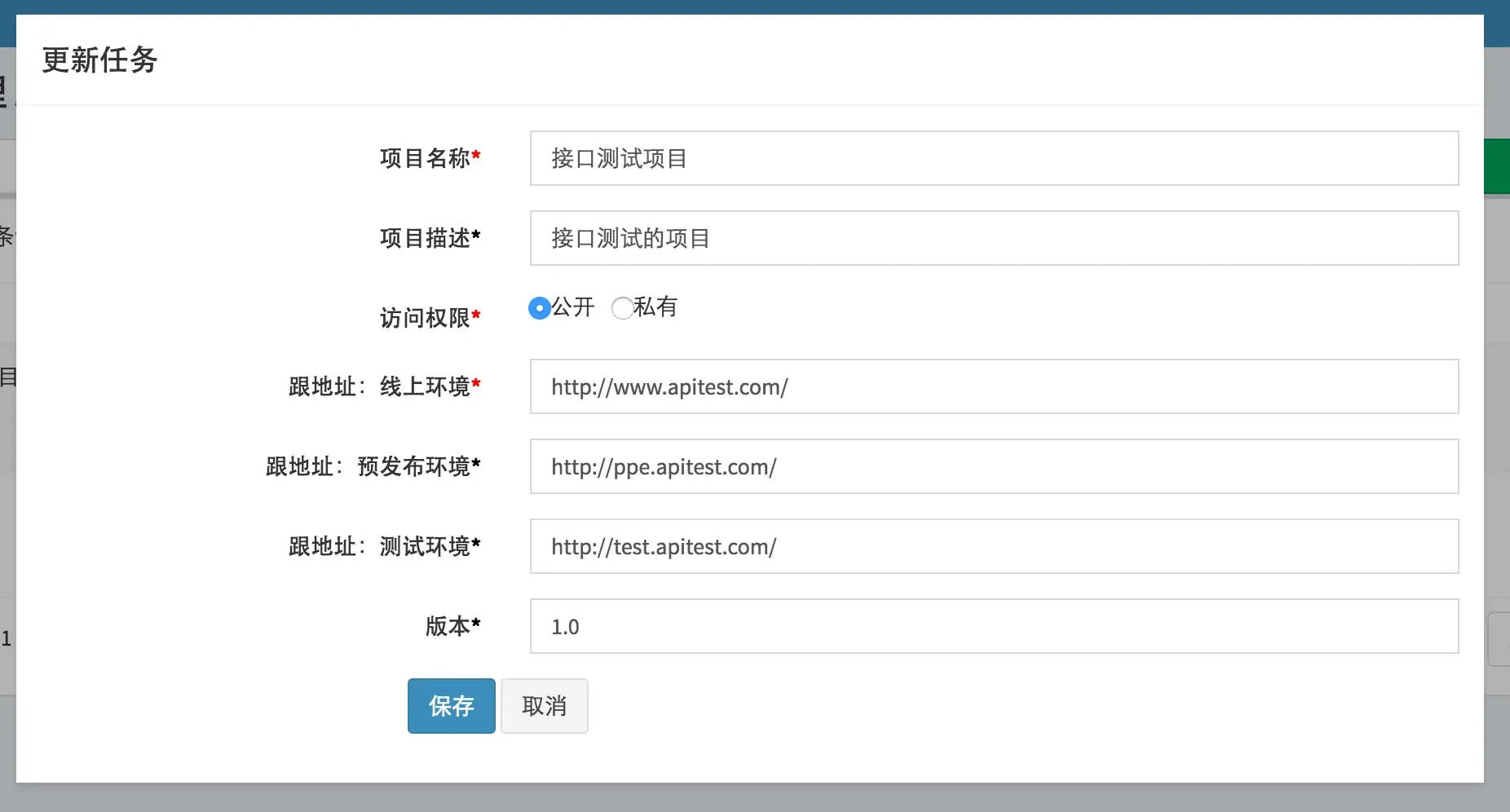
Task: Focus the 版本 version input field
Action: 994,626
